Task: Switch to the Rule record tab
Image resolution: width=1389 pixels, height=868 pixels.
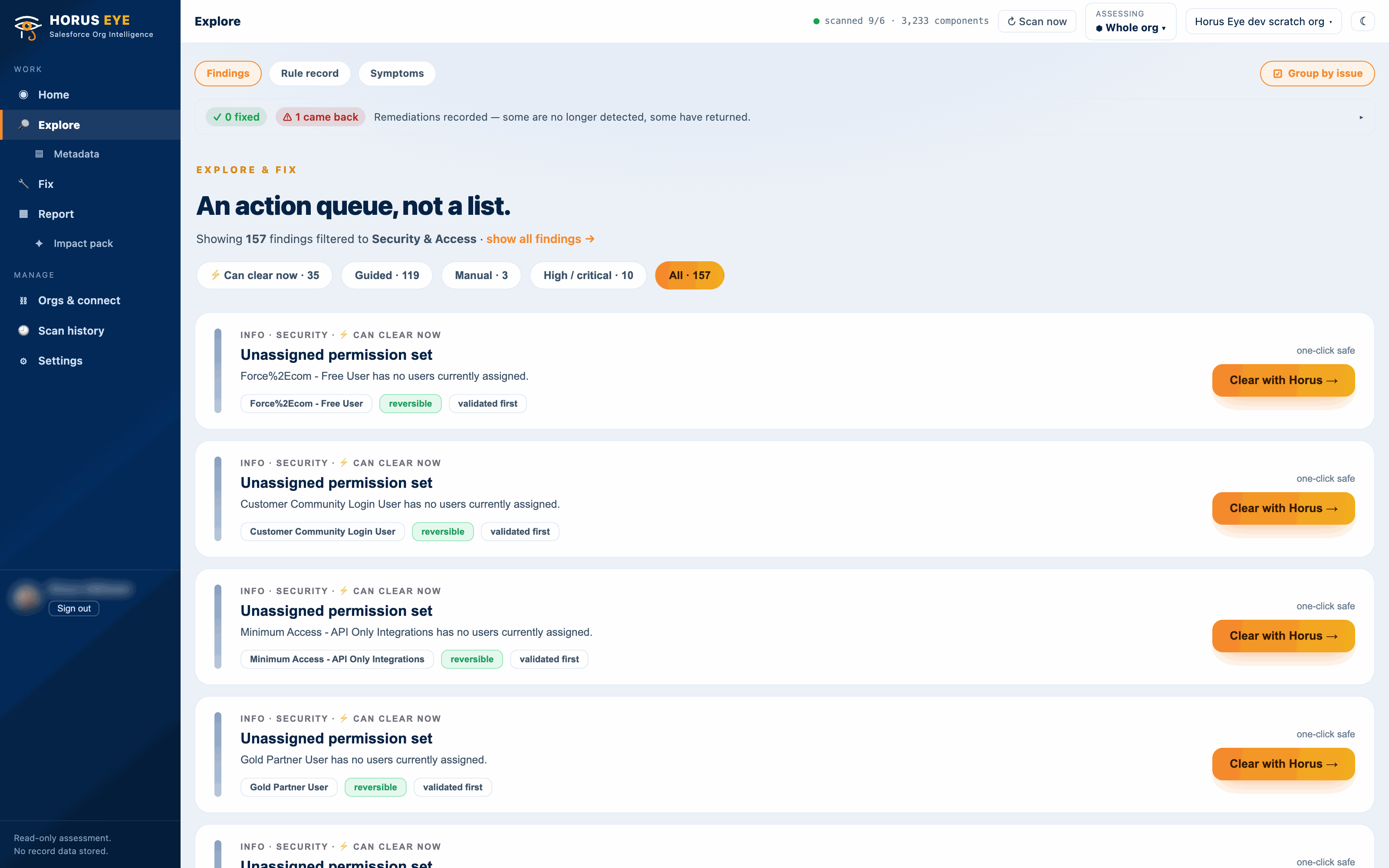Action: (309, 73)
